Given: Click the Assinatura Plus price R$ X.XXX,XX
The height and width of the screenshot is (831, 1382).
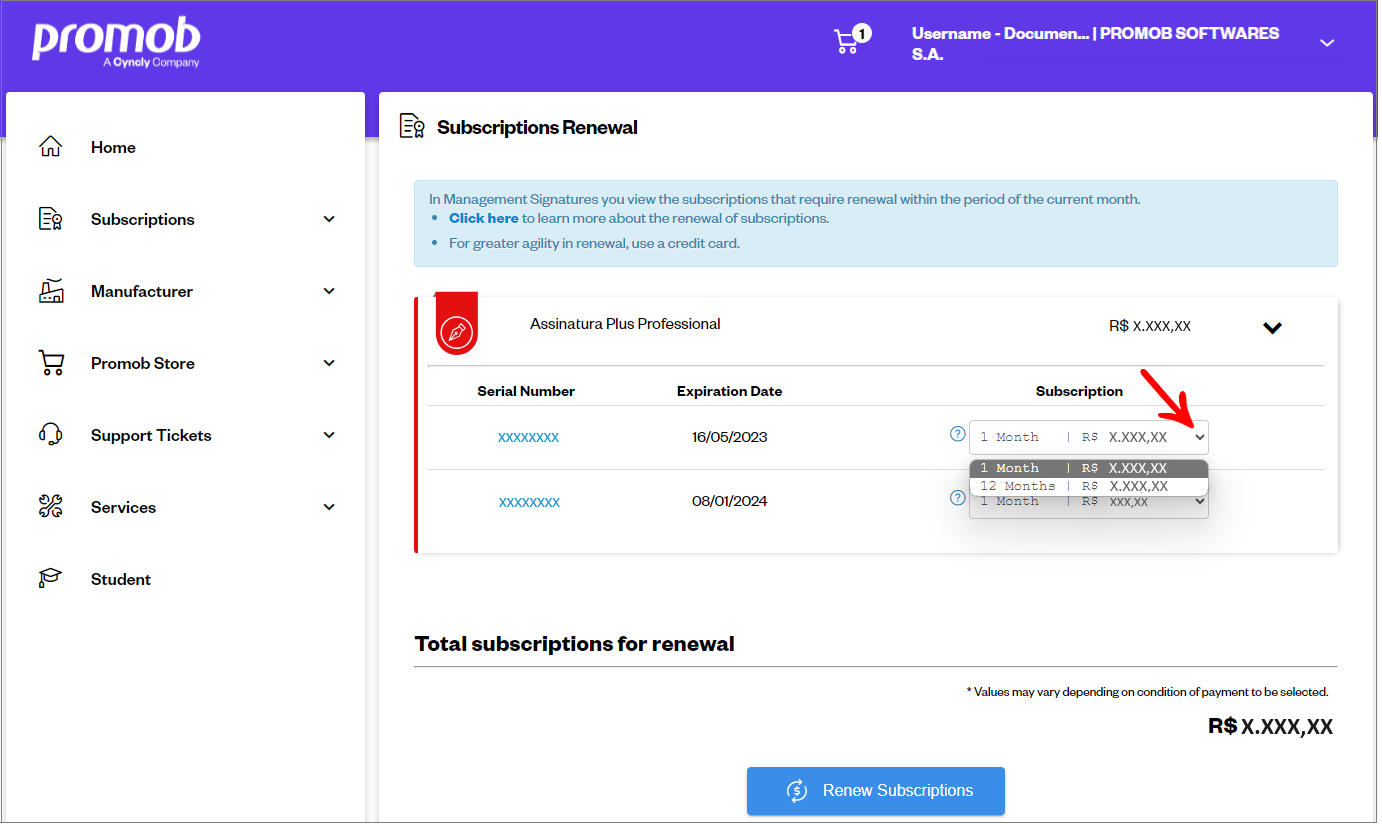Looking at the screenshot, I should [x=1150, y=326].
